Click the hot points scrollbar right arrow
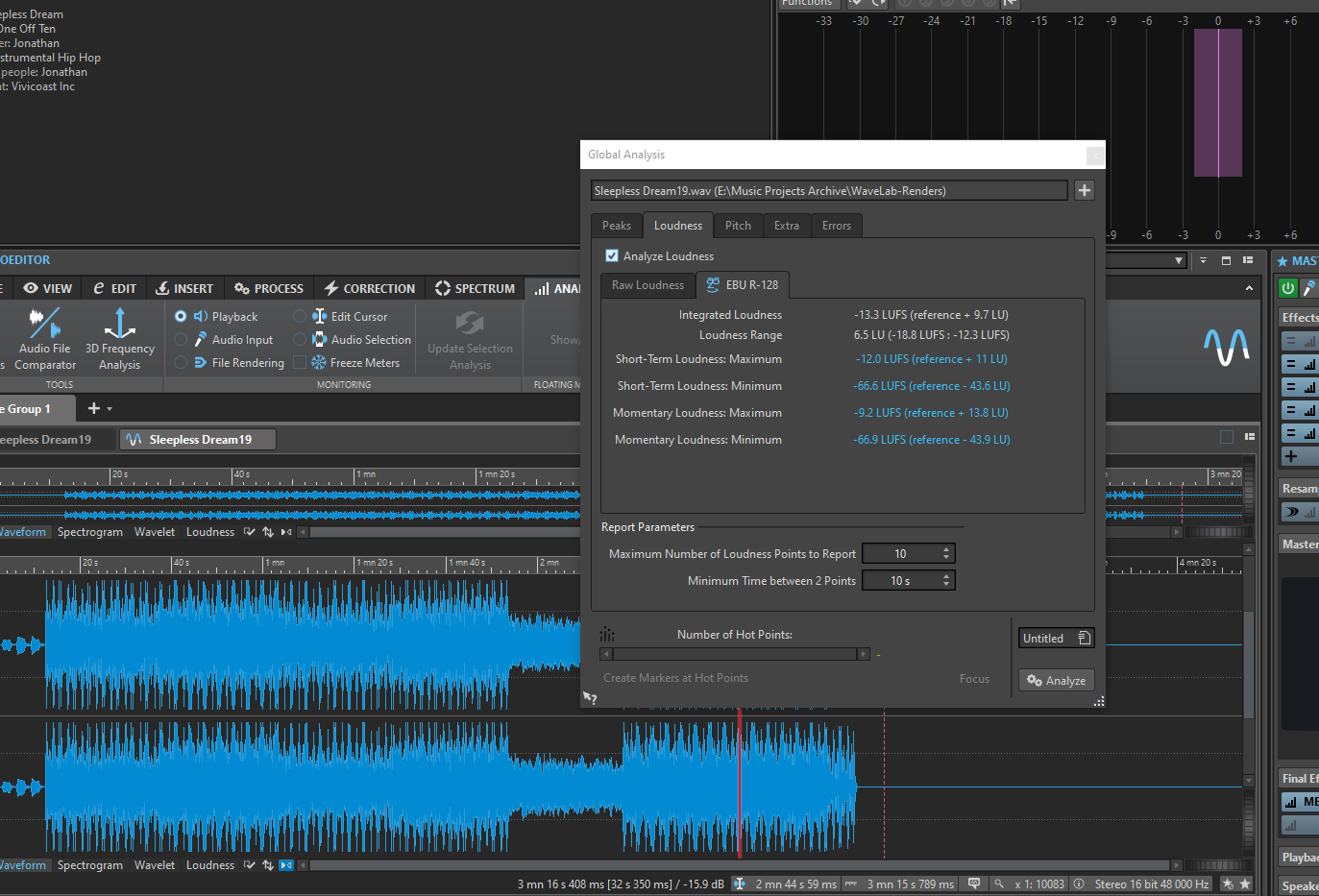This screenshot has width=1319, height=896. coord(864,654)
